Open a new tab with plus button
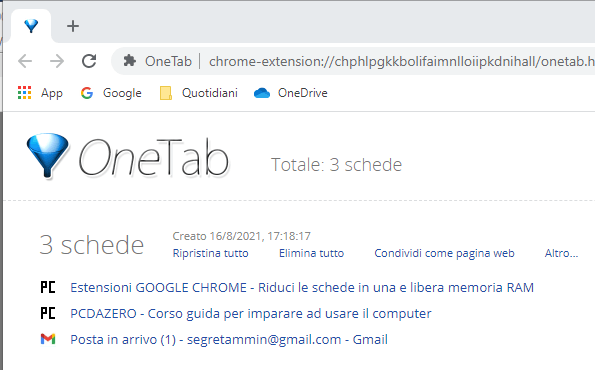Viewport: 595px width, 370px height. point(73,26)
